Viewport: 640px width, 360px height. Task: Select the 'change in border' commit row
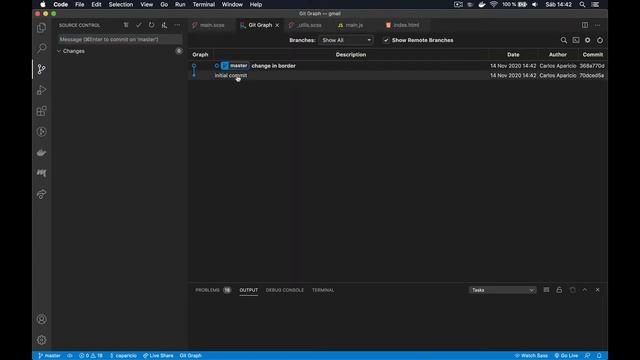tap(398, 66)
